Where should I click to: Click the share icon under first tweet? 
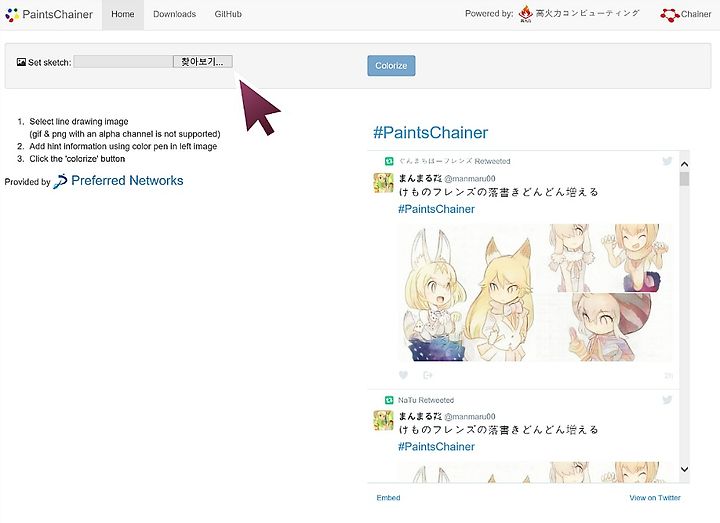[428, 375]
